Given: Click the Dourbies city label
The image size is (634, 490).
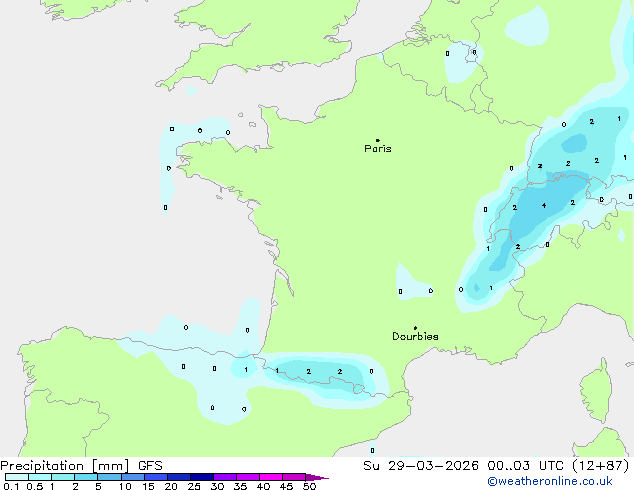Looking at the screenshot, I should 415,336.
